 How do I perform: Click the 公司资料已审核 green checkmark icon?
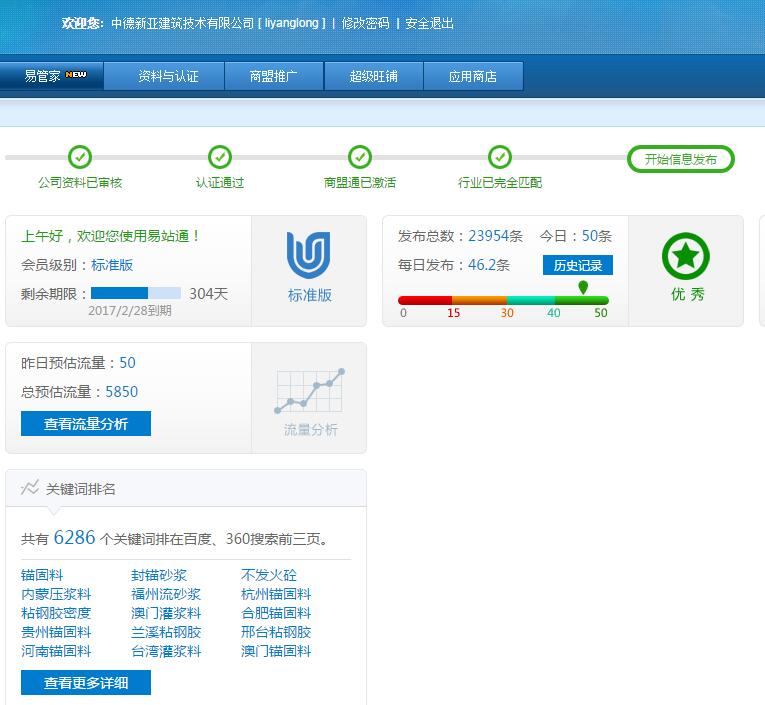tap(80, 157)
